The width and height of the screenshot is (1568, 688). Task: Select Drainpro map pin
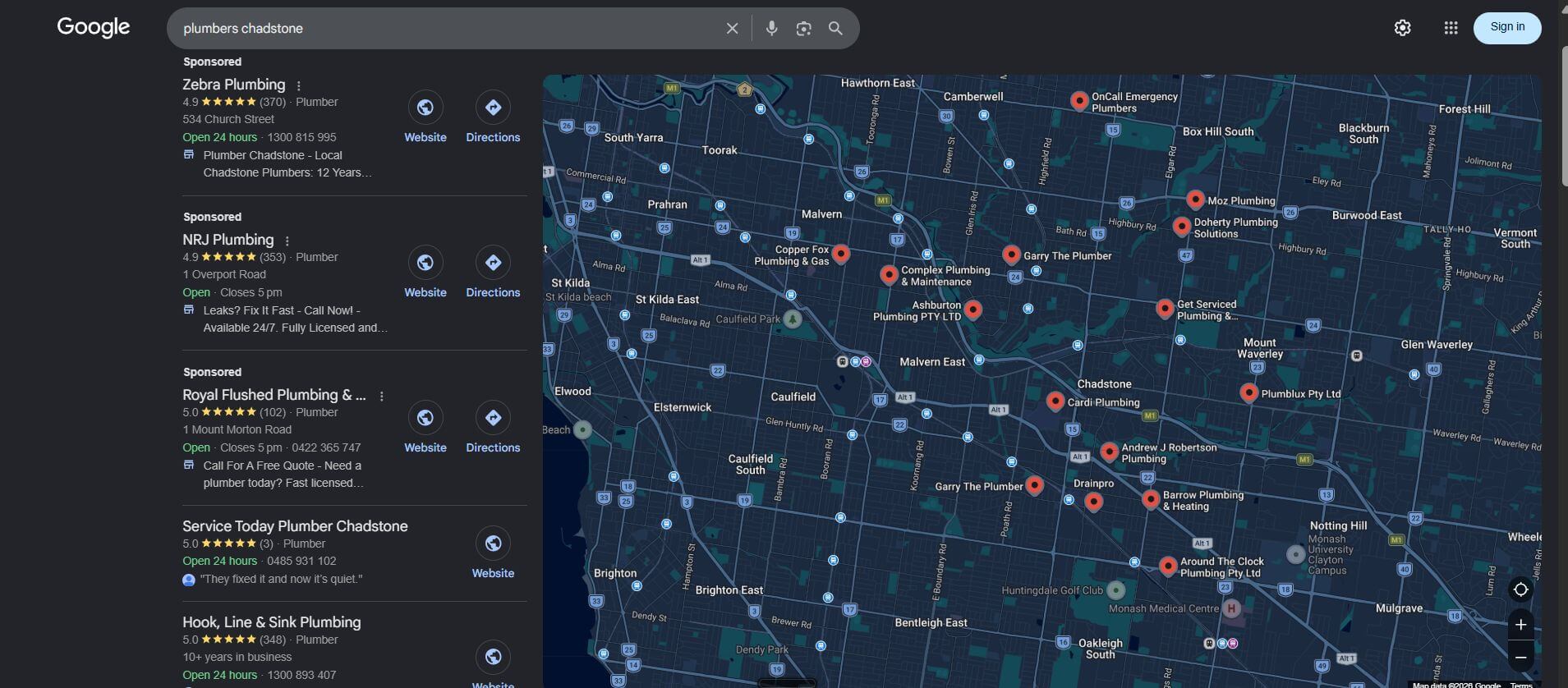point(1093,502)
